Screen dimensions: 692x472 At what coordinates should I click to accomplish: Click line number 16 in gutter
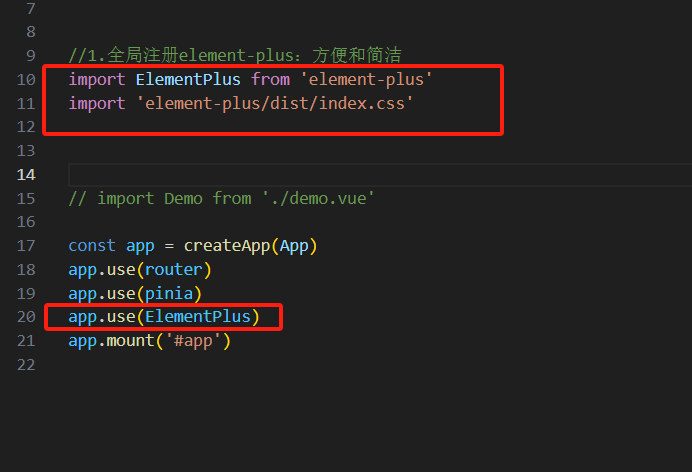26,222
